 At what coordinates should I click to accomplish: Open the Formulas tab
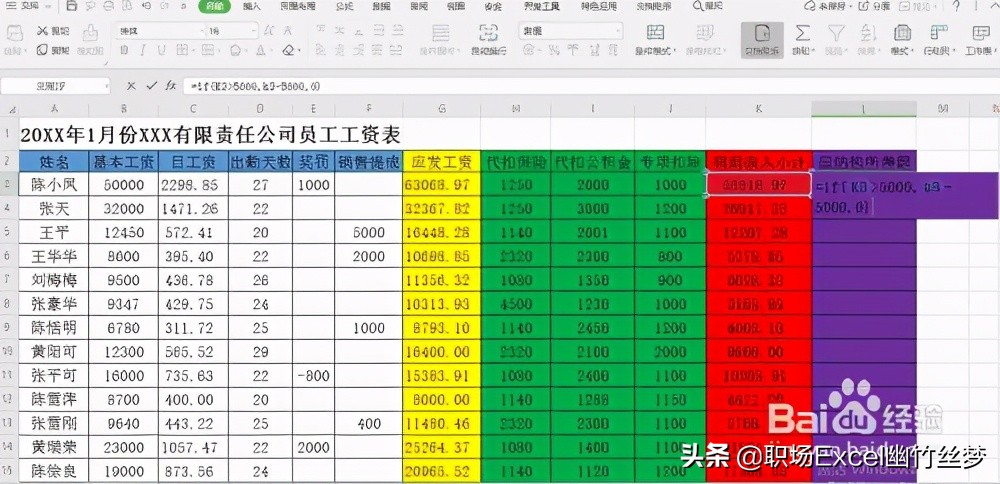(344, 6)
